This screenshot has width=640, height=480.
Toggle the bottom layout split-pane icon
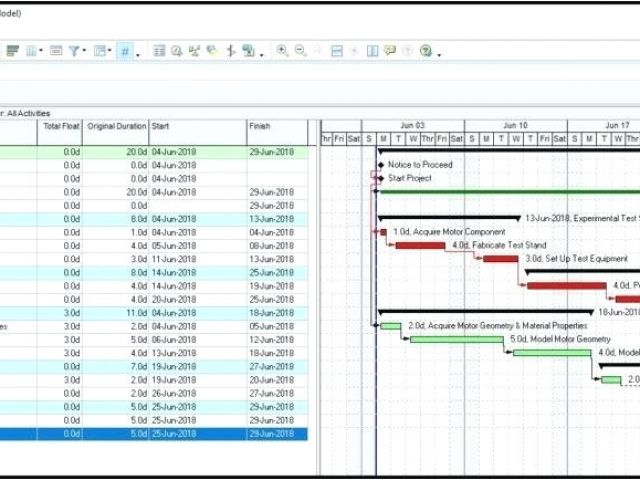coord(337,51)
